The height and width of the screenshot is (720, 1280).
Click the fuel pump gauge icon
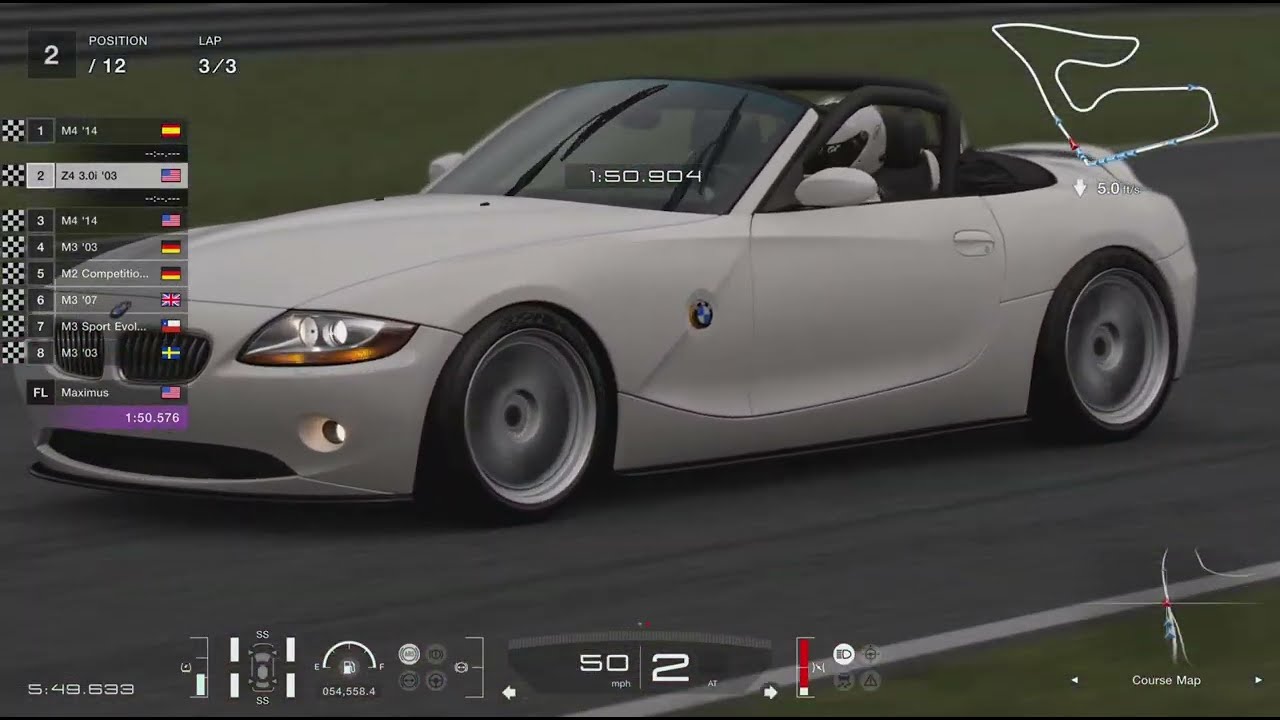(x=349, y=668)
